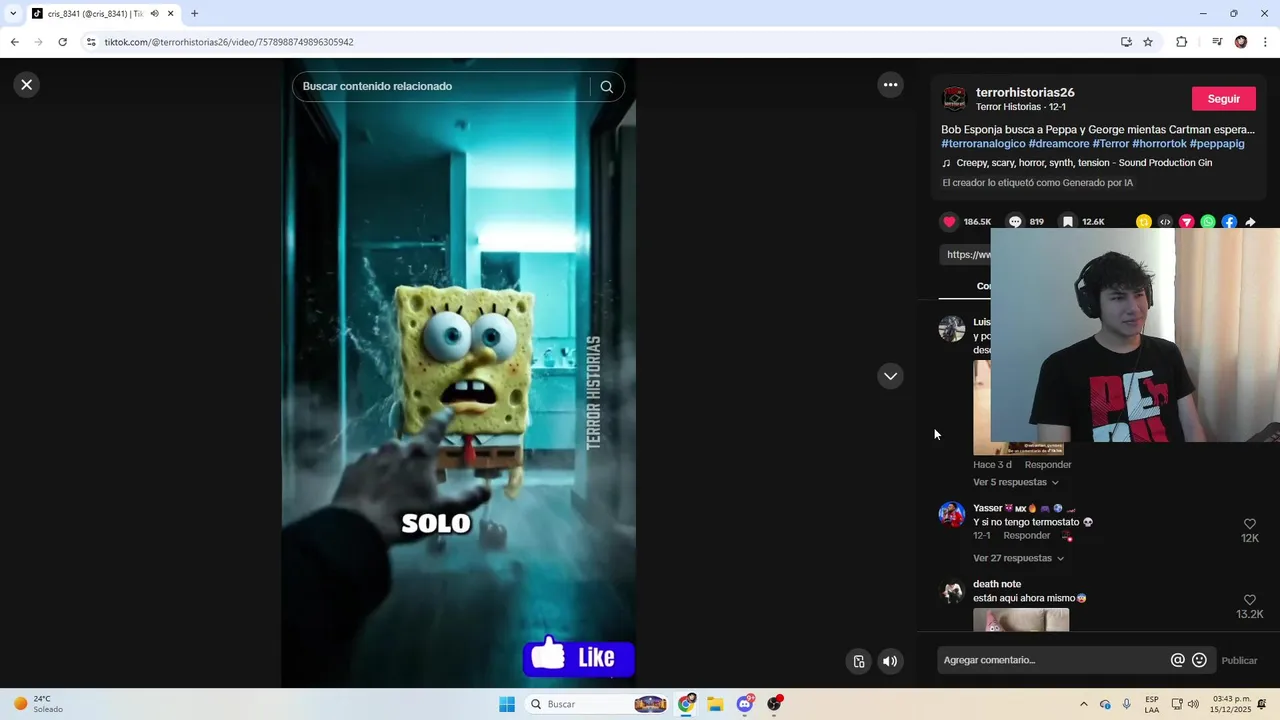Open OBS Studio from the taskbar
The image size is (1280, 720).
click(774, 704)
